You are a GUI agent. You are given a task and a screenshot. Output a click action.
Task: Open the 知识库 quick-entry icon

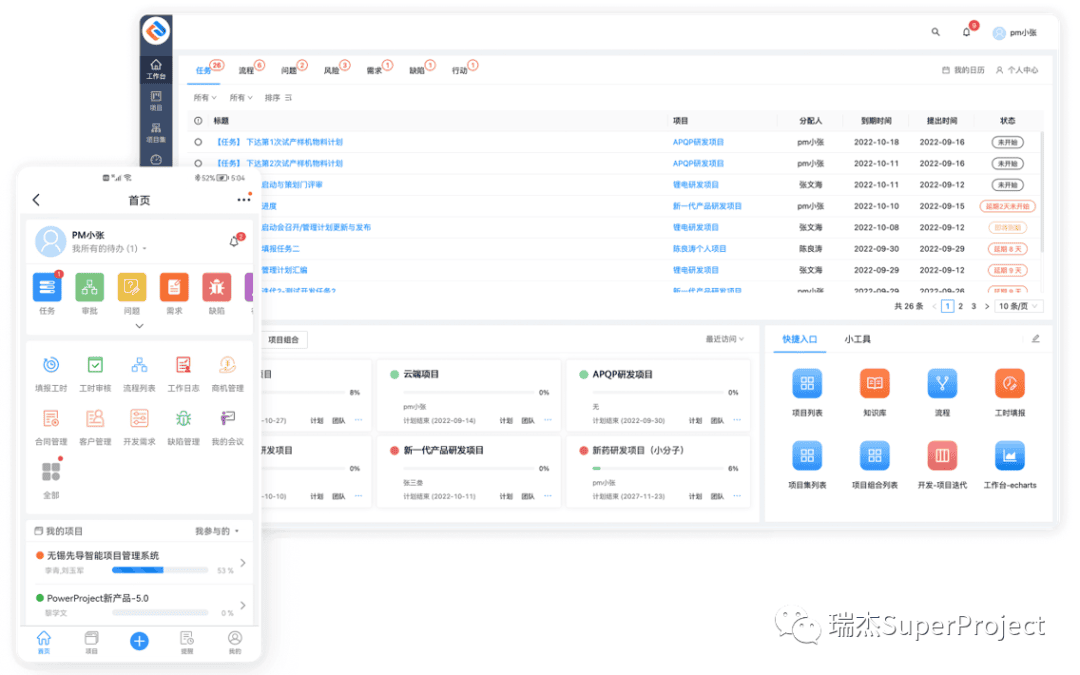874,384
